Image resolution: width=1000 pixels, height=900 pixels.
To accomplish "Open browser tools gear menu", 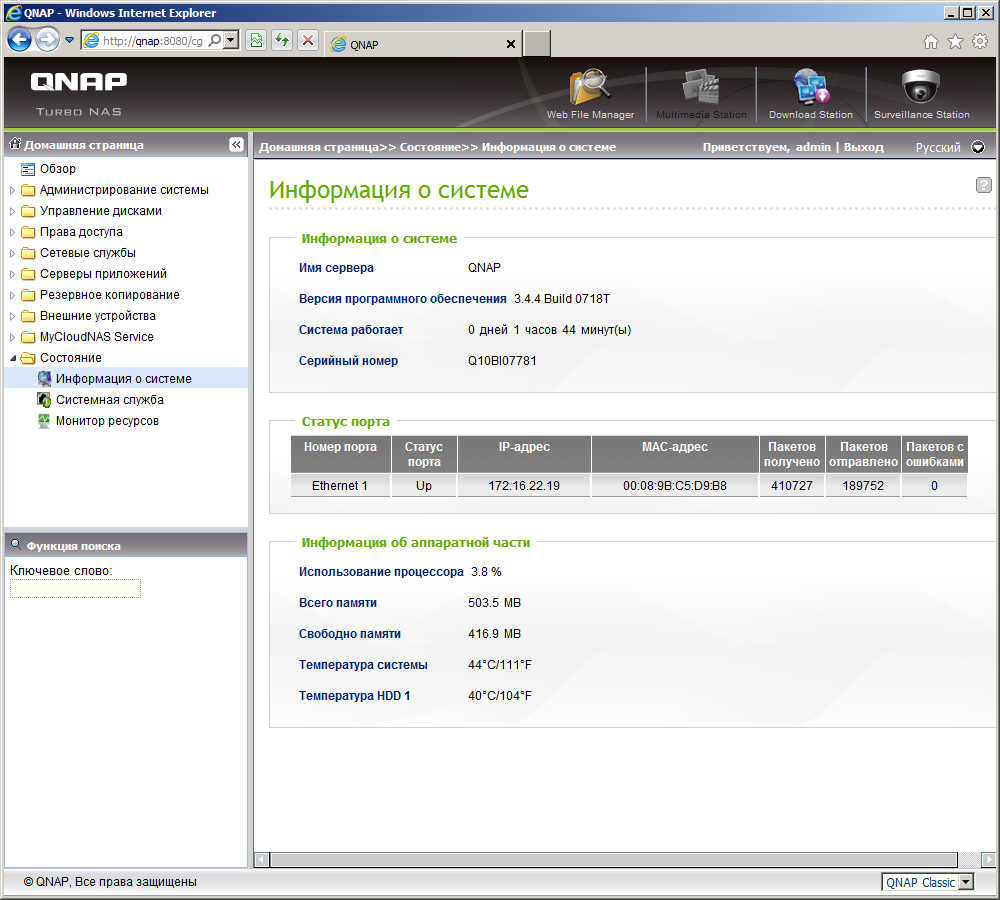I will pyautogui.click(x=980, y=41).
